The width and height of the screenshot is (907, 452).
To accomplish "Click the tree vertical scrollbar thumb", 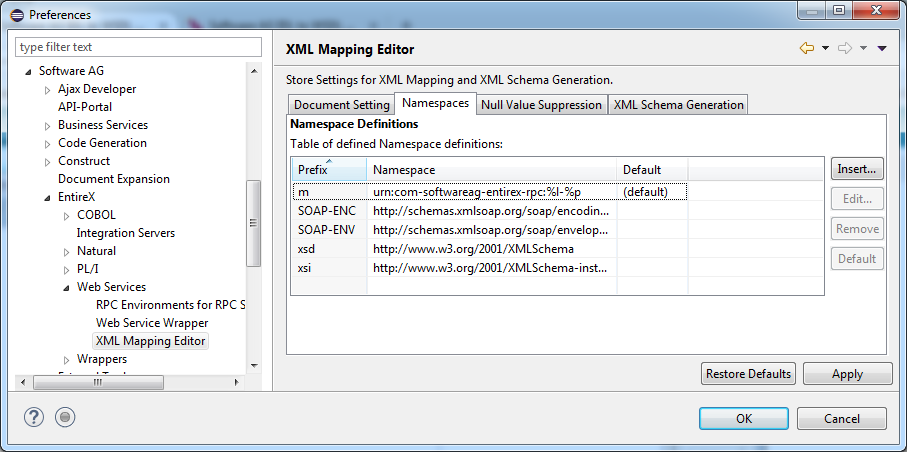I will (253, 222).
